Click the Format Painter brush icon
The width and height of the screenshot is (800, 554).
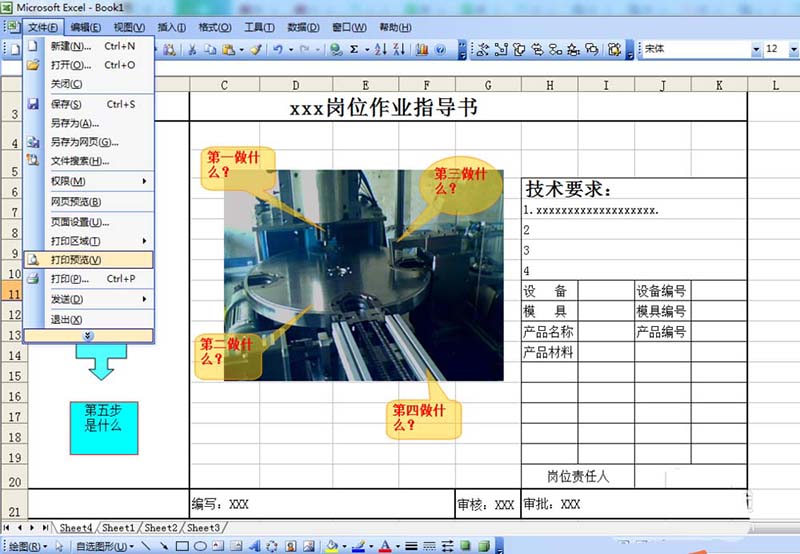256,48
